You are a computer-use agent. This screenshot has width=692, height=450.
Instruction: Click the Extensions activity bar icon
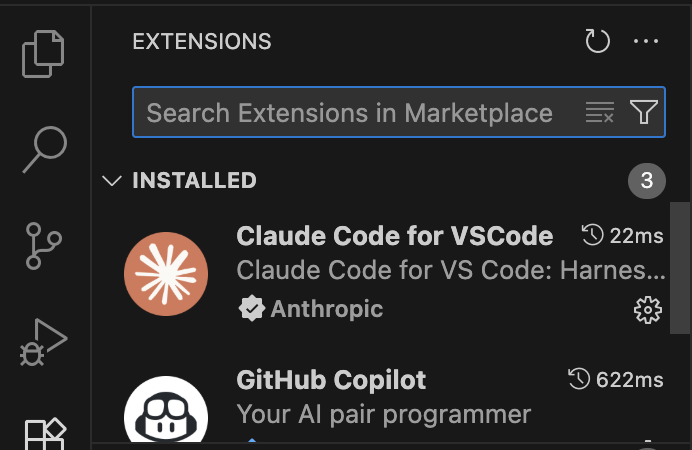coord(44,435)
